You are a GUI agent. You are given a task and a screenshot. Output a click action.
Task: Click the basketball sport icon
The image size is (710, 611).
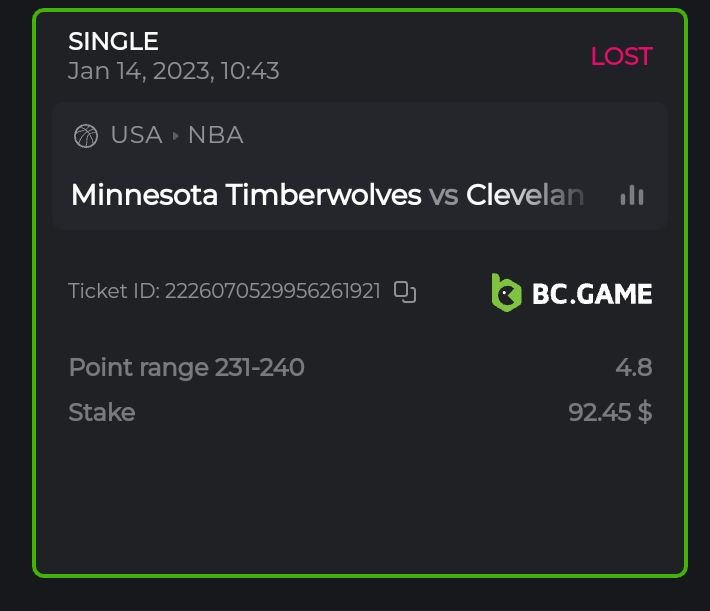click(86, 135)
